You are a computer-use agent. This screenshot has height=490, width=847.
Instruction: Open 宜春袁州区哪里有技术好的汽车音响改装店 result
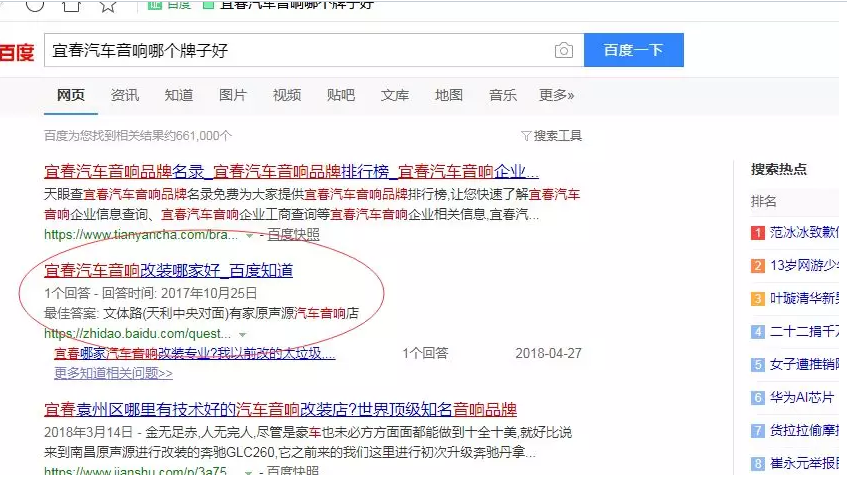pos(280,409)
